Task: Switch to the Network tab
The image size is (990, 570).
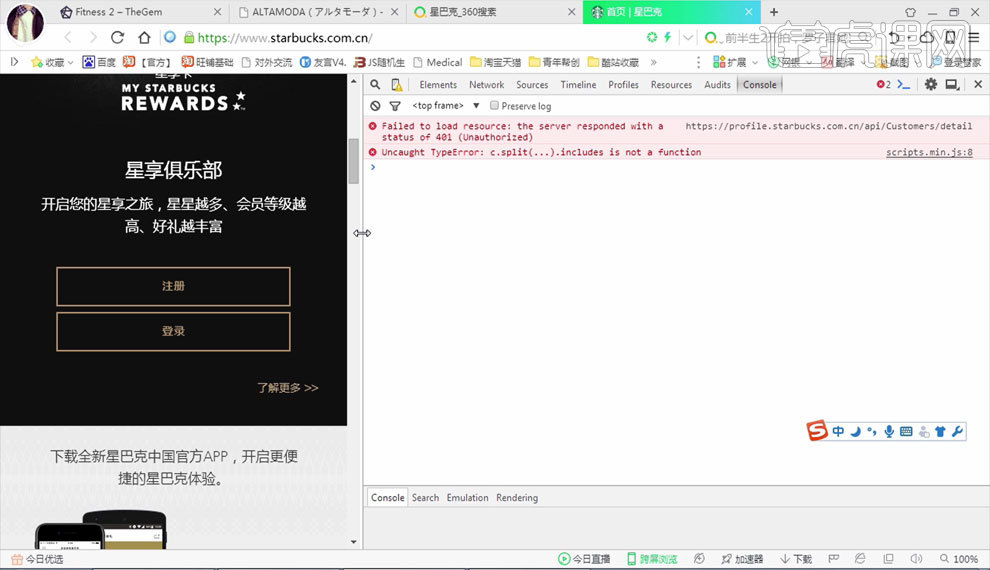Action: coord(486,85)
